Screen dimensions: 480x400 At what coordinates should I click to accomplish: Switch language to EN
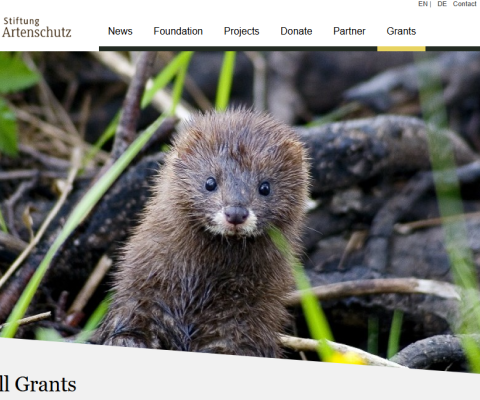[423, 4]
